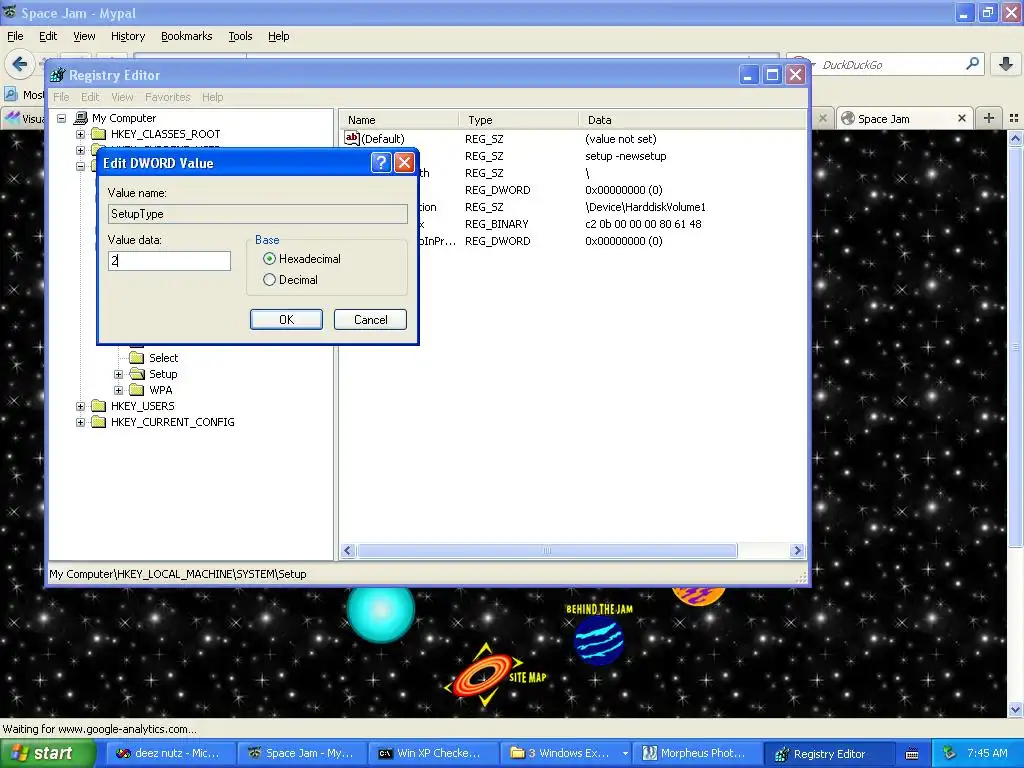The height and width of the screenshot is (768, 1024).
Task: Open Mypal History menu
Action: (127, 36)
